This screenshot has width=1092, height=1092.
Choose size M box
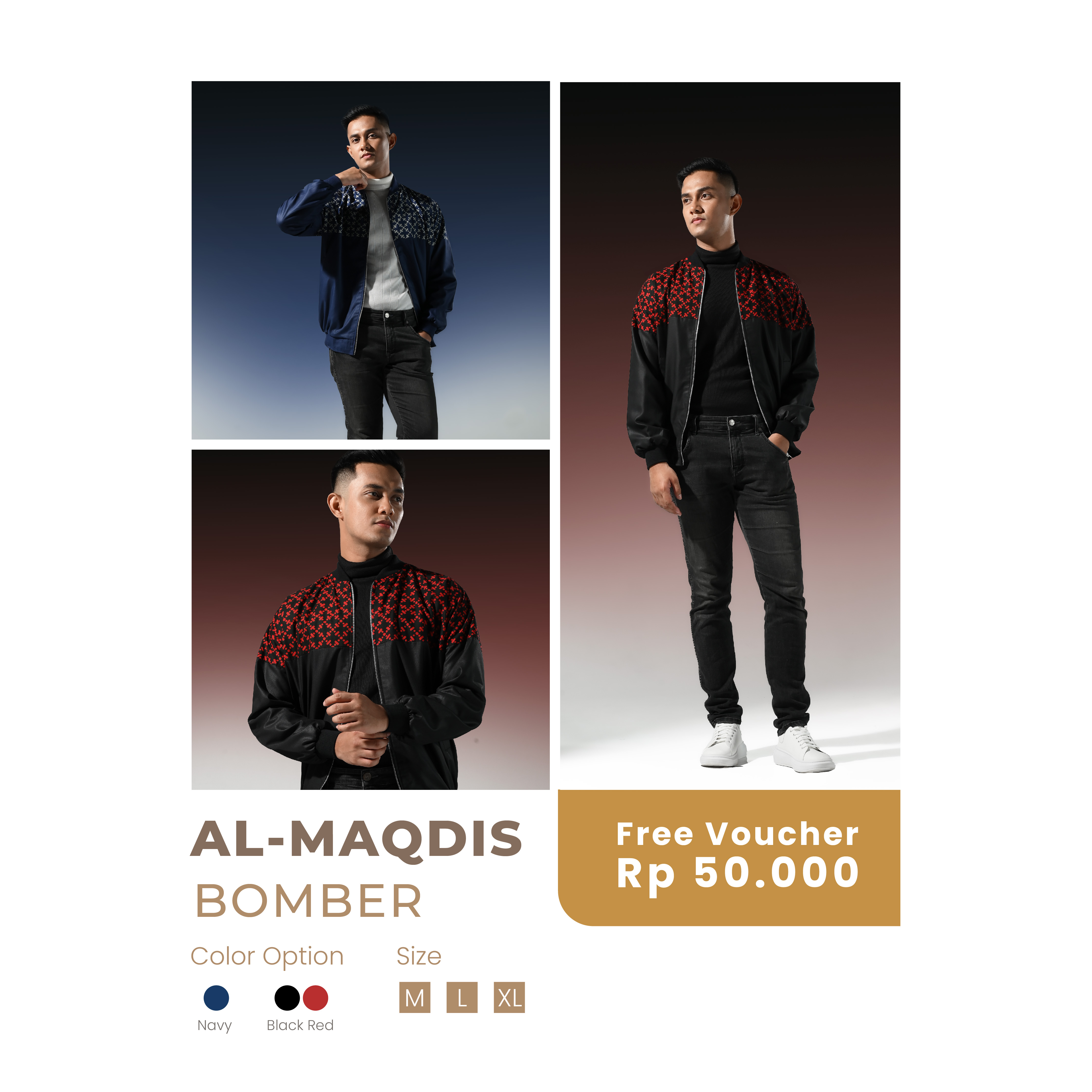tap(415, 998)
